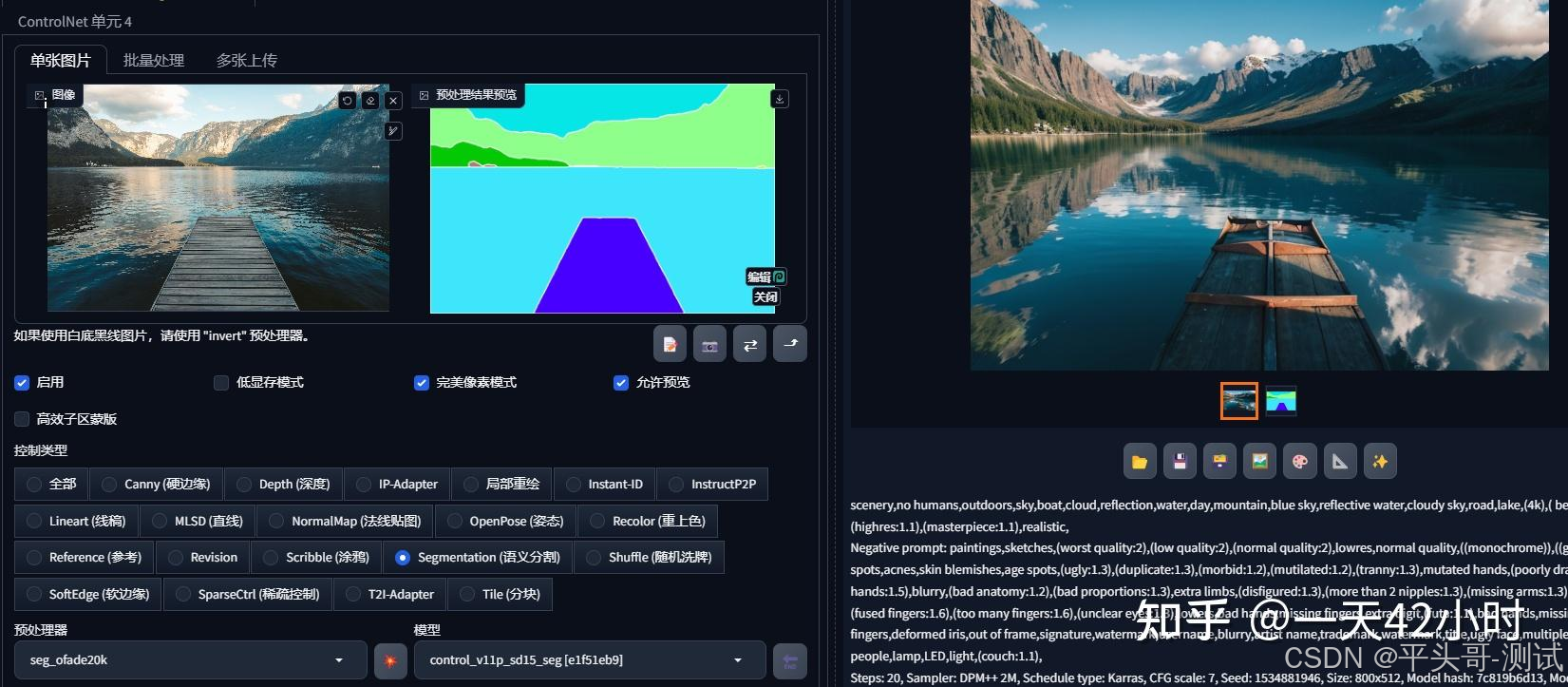Open ControlNet 单元 4 unit tab
Viewport: 1568px width, 687px height.
75,21
